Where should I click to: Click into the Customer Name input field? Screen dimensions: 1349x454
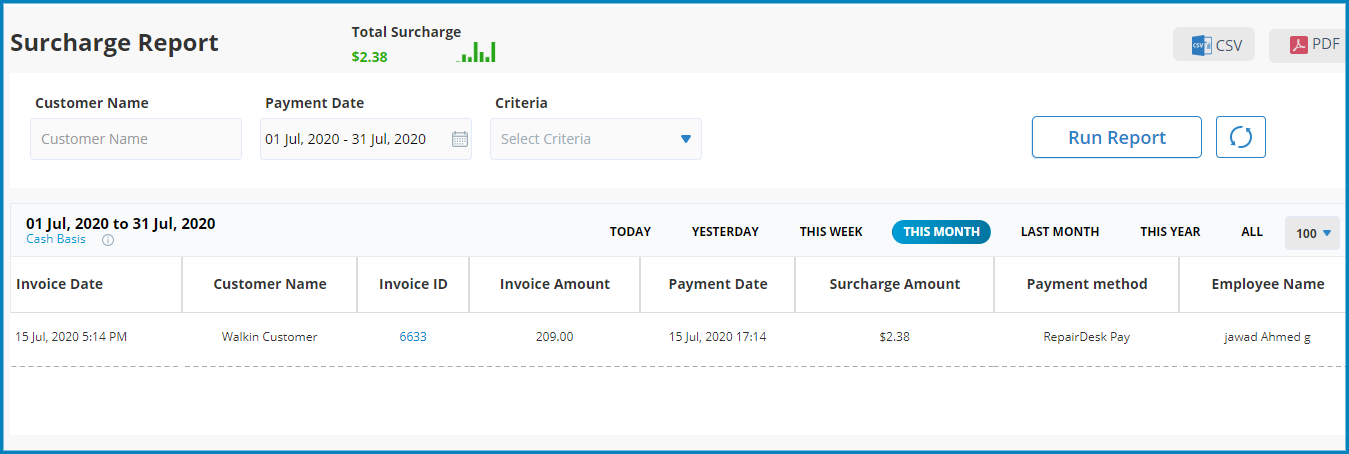tap(136, 139)
